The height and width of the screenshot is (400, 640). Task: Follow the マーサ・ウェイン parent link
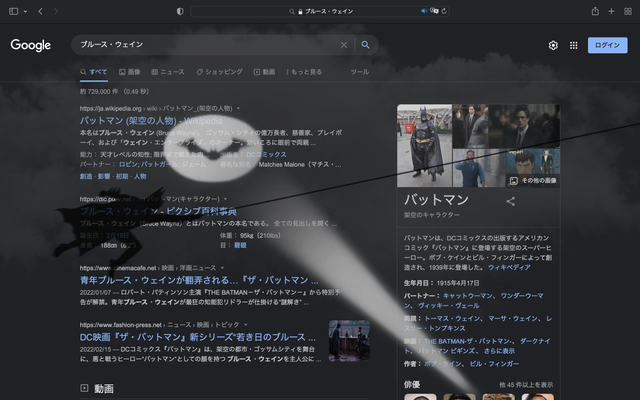513,319
